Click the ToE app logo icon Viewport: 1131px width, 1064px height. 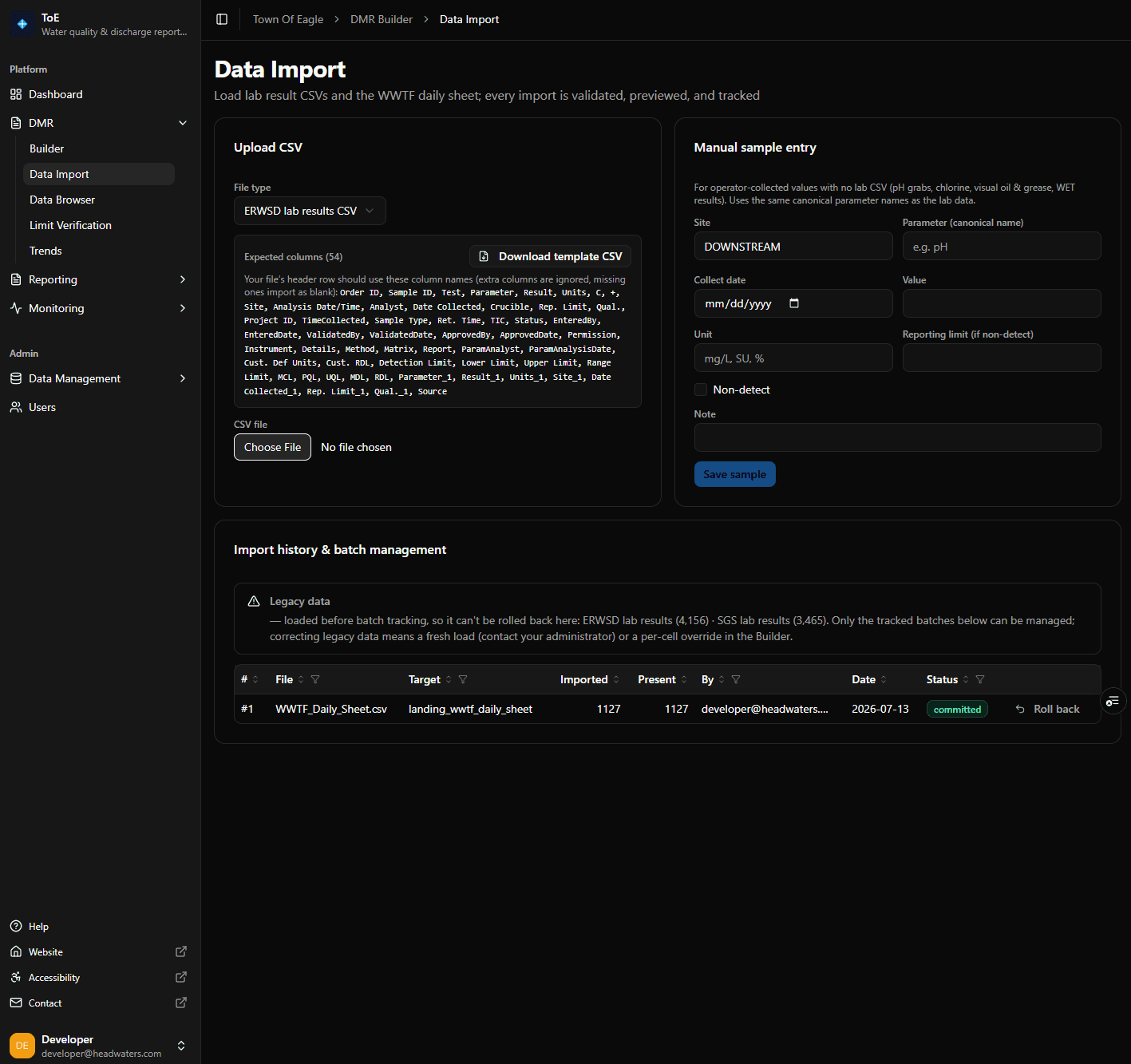[x=22, y=24]
